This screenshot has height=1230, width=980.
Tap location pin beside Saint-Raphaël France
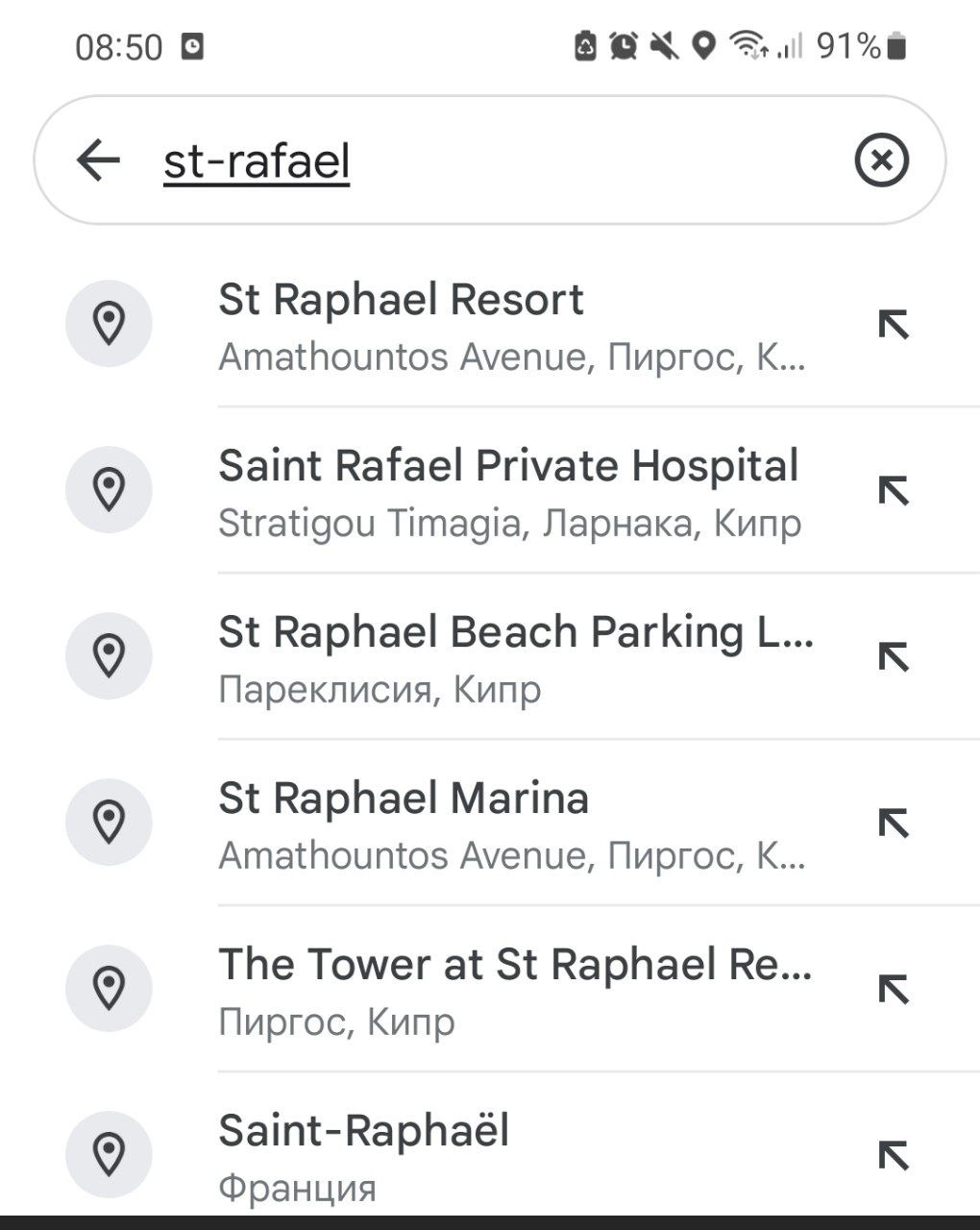[x=109, y=1153]
